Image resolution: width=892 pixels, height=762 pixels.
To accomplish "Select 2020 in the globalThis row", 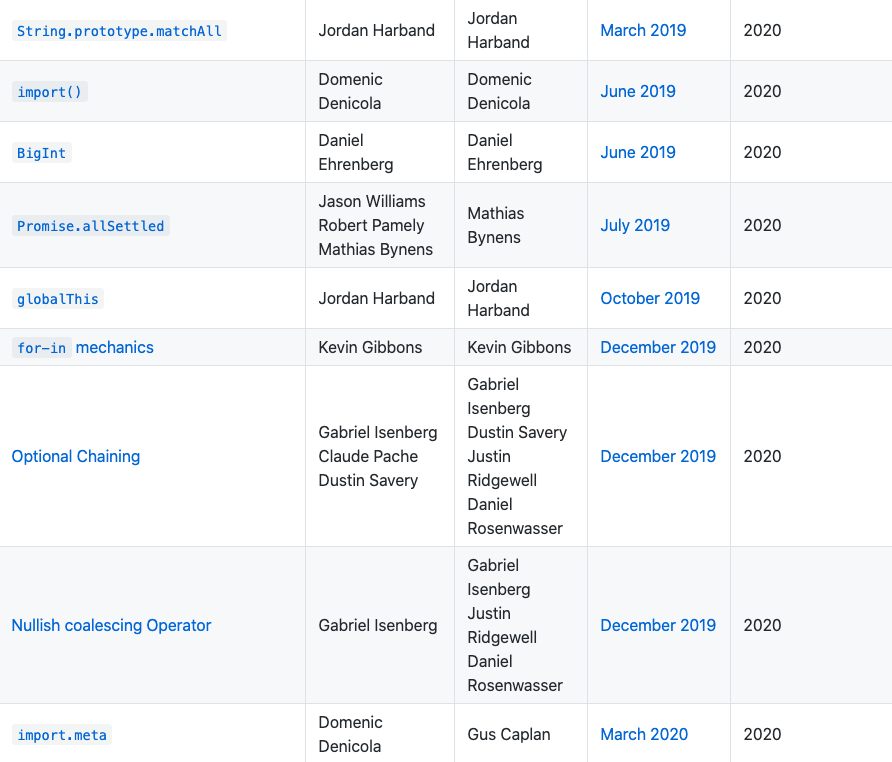I will (762, 298).
